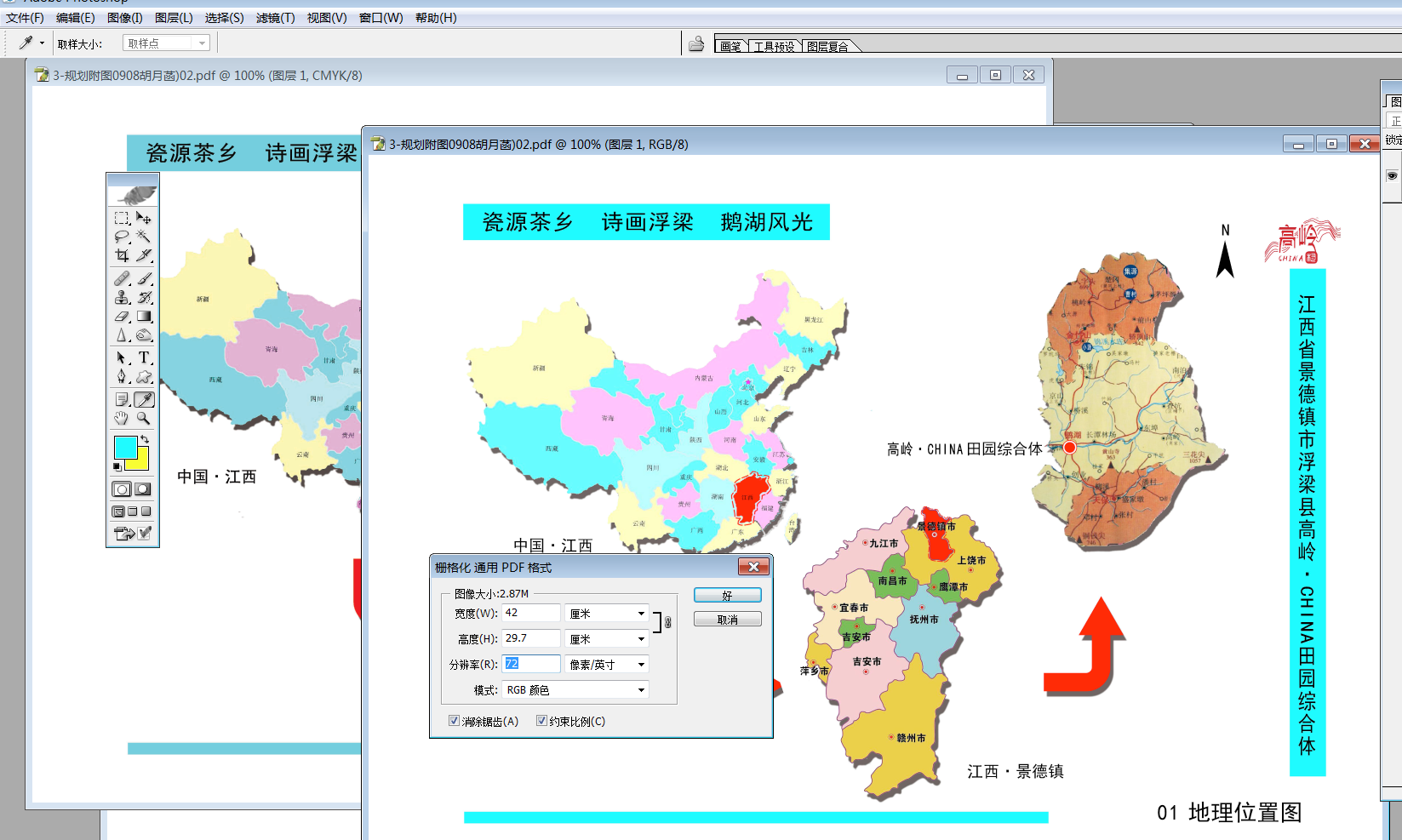
Task: Reset to default black and white colors
Action: point(117,466)
